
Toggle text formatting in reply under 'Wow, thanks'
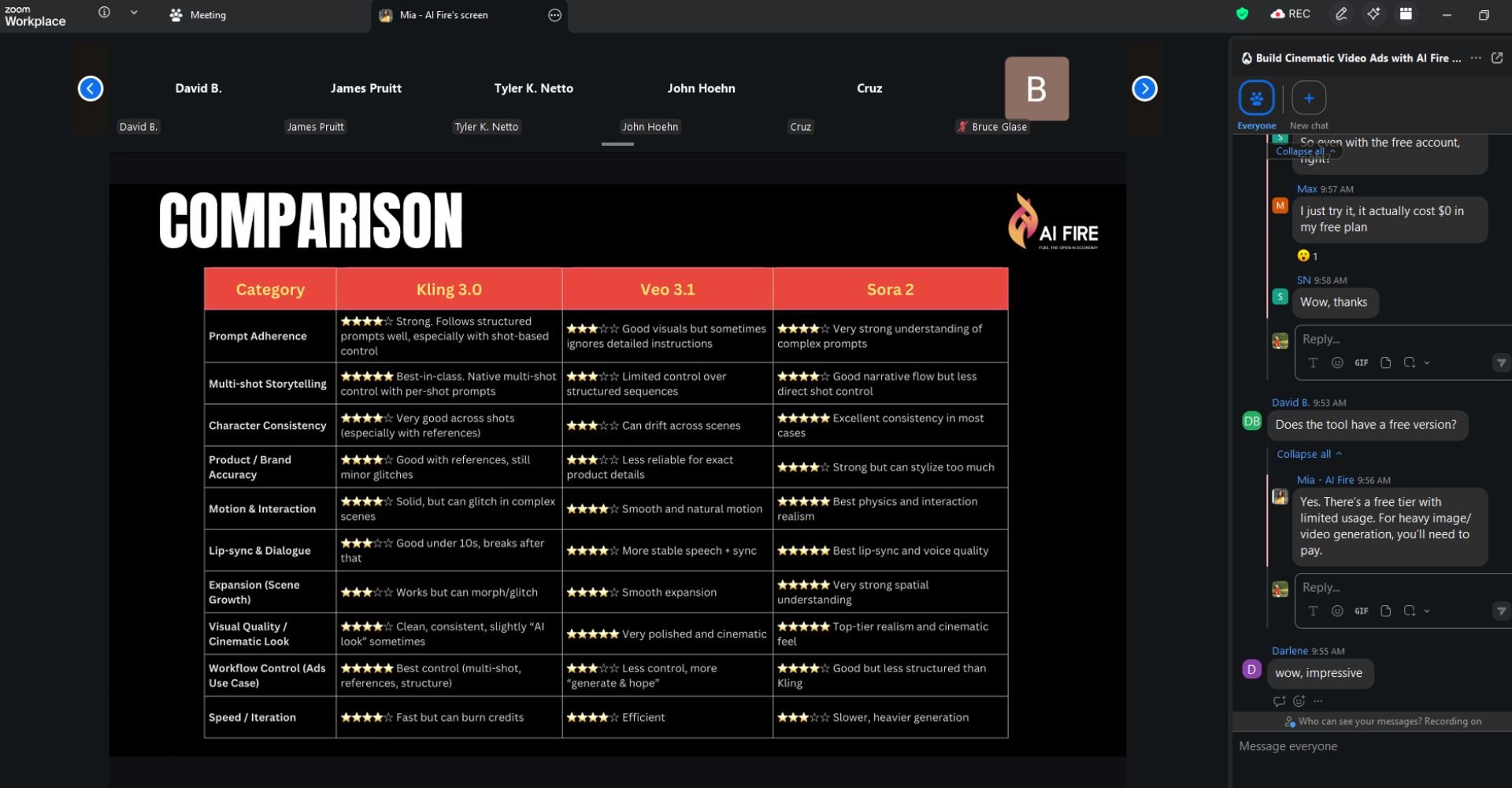pyautogui.click(x=1313, y=363)
